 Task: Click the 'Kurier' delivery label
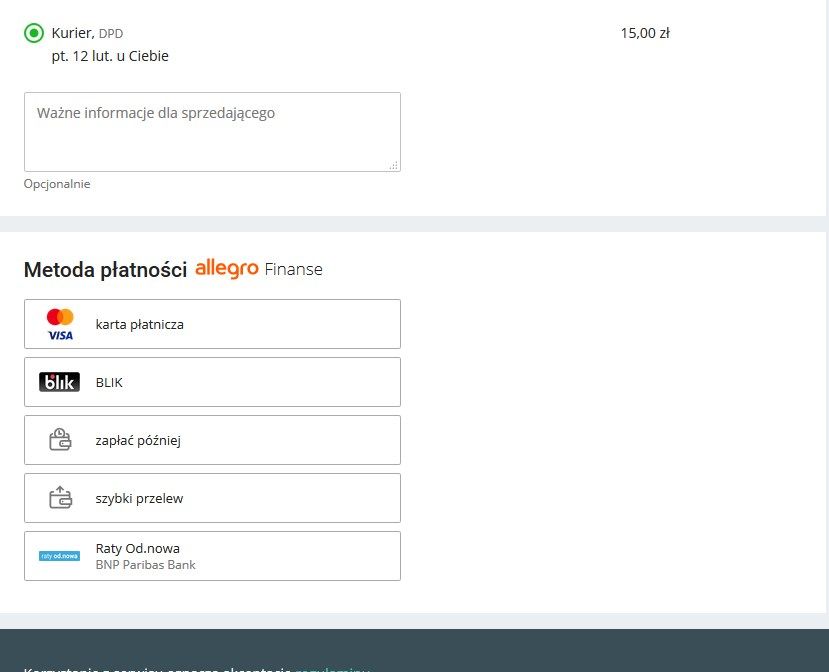pyautogui.click(x=72, y=33)
